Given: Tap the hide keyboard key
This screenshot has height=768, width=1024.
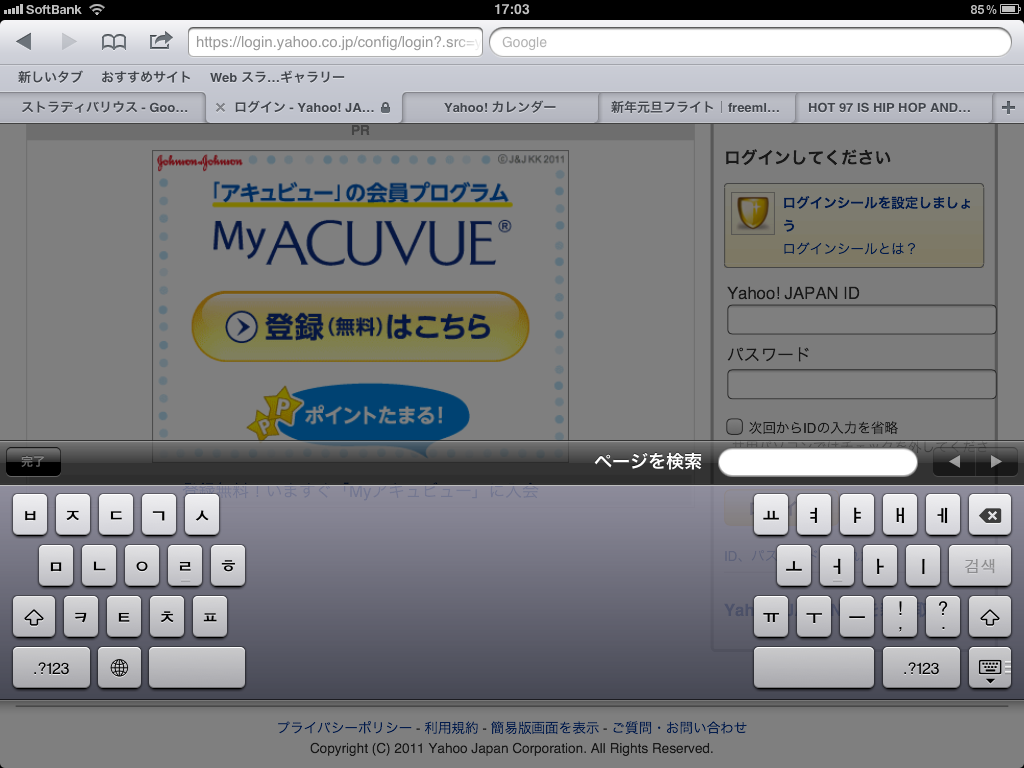Looking at the screenshot, I should point(990,667).
